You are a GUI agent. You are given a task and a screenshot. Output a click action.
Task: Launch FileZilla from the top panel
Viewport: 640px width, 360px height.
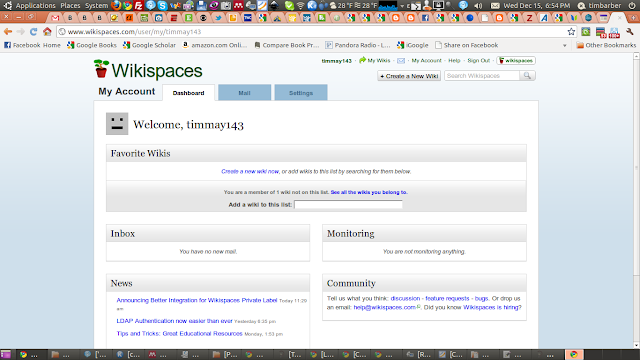tap(139, 5)
